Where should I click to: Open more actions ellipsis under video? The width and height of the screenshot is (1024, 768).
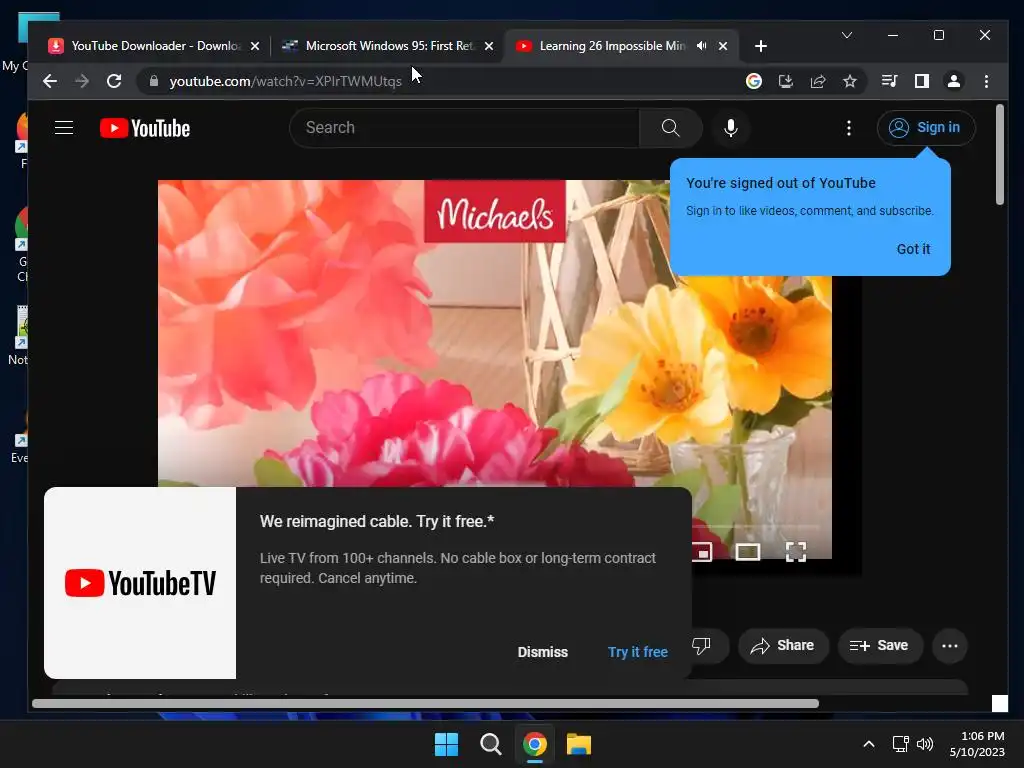click(x=950, y=646)
